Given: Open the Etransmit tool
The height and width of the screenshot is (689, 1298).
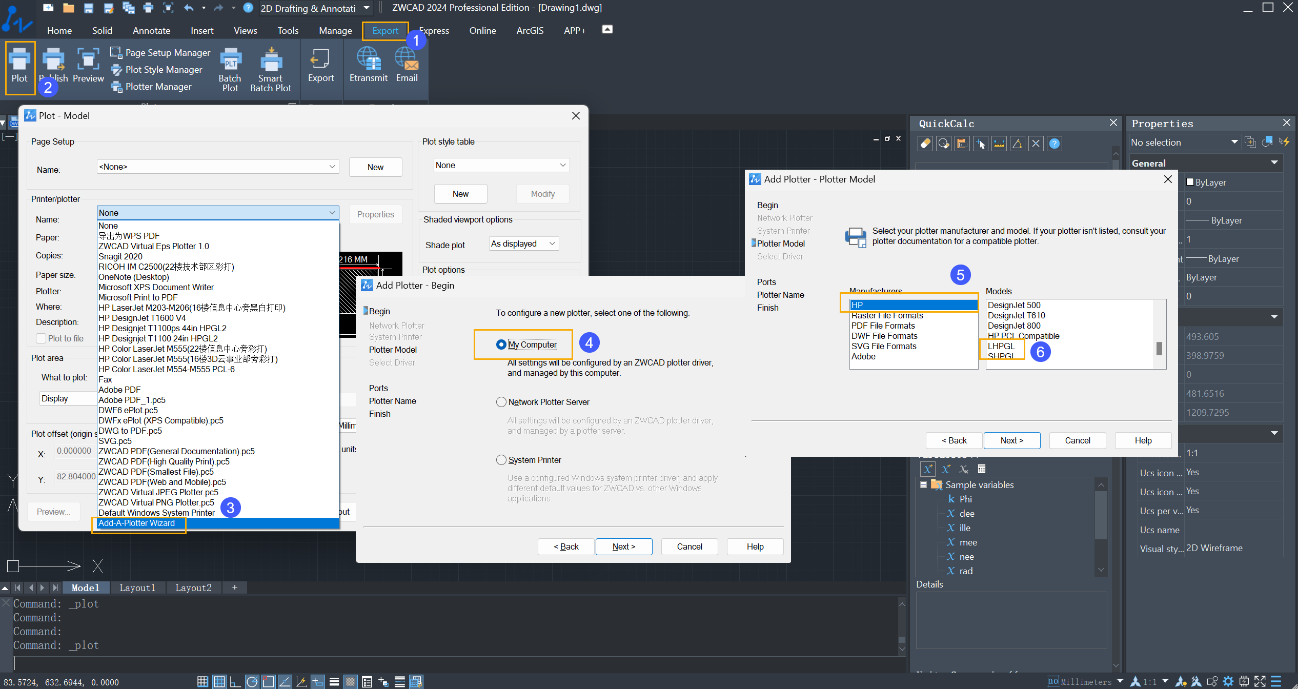Looking at the screenshot, I should tap(368, 66).
